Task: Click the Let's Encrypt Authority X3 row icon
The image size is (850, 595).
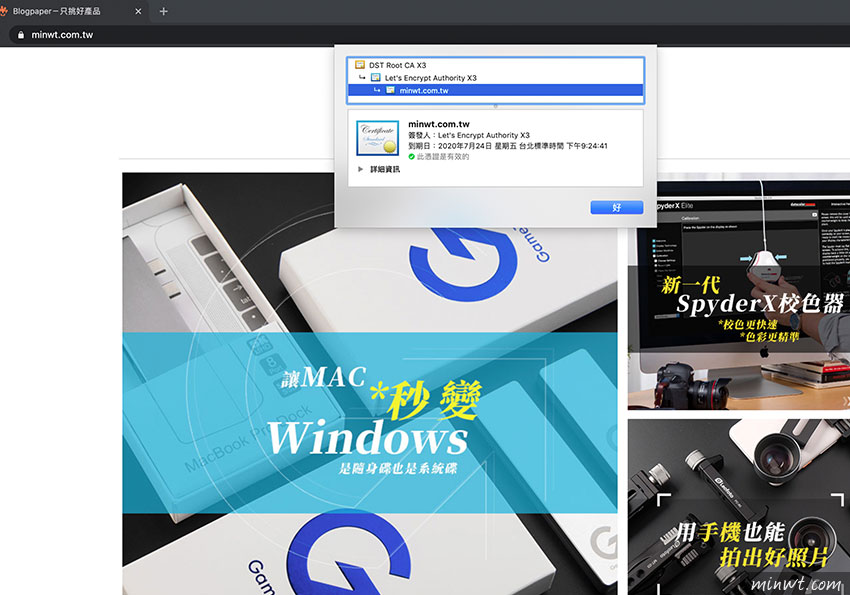Action: pyautogui.click(x=375, y=77)
